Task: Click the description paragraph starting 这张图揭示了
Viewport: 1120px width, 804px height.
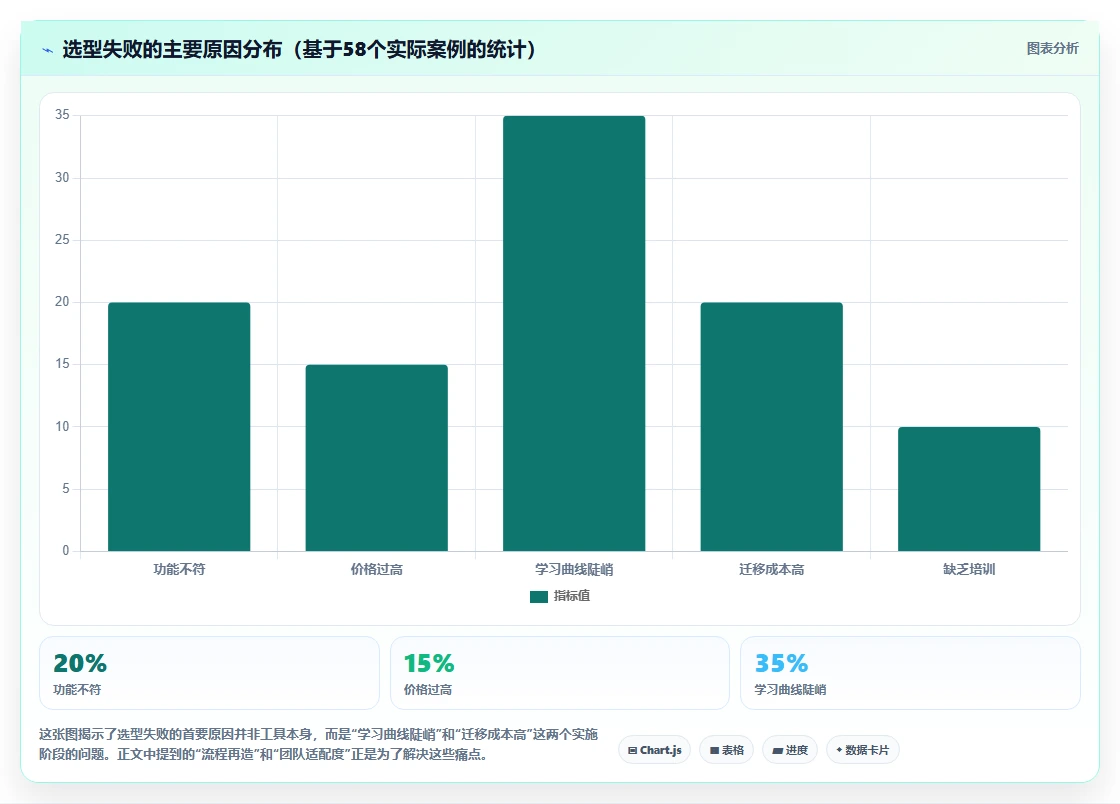Action: click(x=319, y=744)
